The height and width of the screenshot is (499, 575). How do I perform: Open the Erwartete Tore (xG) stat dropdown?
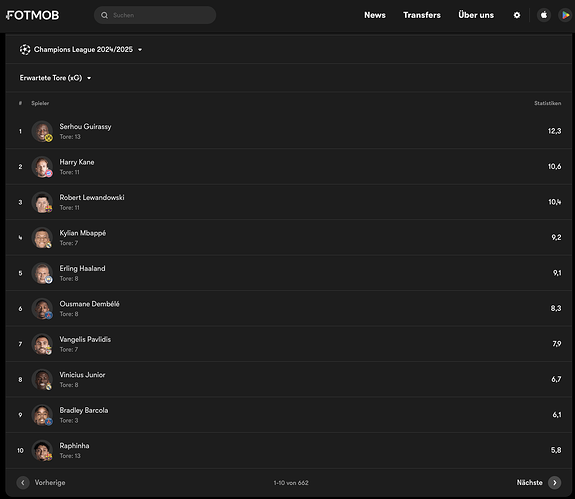click(x=55, y=78)
